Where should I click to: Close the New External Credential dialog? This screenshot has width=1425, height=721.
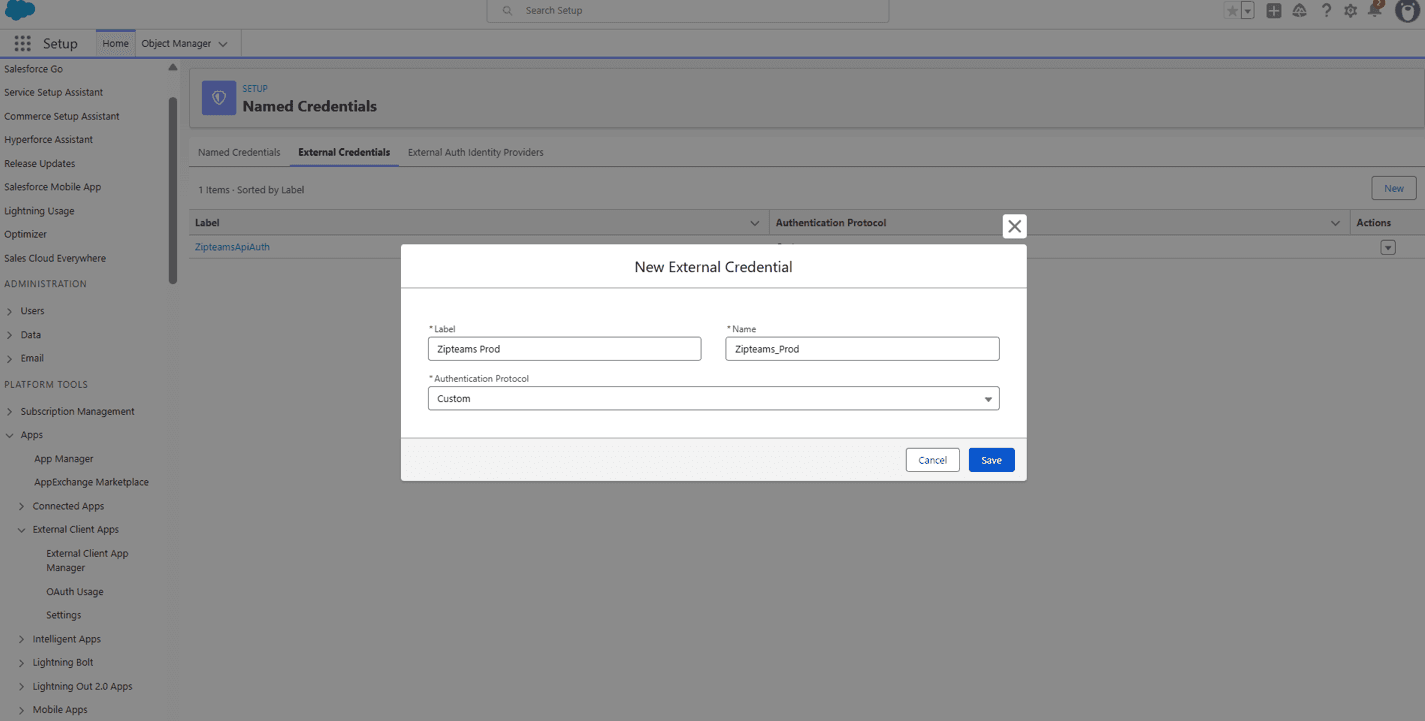pyautogui.click(x=1014, y=226)
